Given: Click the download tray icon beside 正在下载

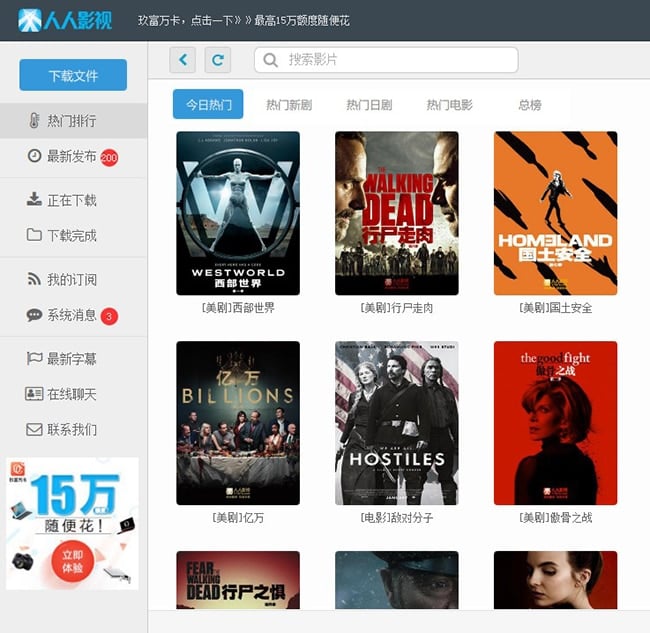Looking at the screenshot, I should (34, 199).
